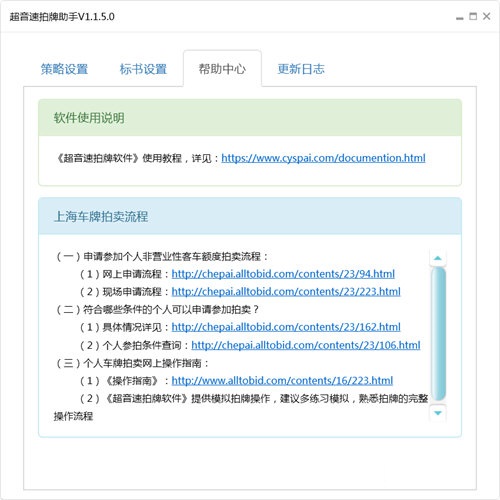The width and height of the screenshot is (500, 500).
Task: Open the 操作指南 link ending 16/223.html
Action: (282, 380)
